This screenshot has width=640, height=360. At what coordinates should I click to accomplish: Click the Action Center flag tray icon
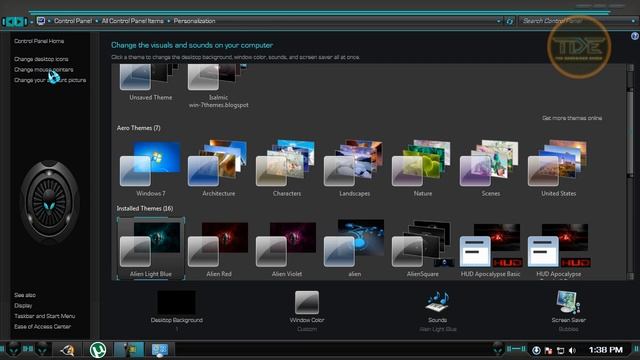point(549,350)
